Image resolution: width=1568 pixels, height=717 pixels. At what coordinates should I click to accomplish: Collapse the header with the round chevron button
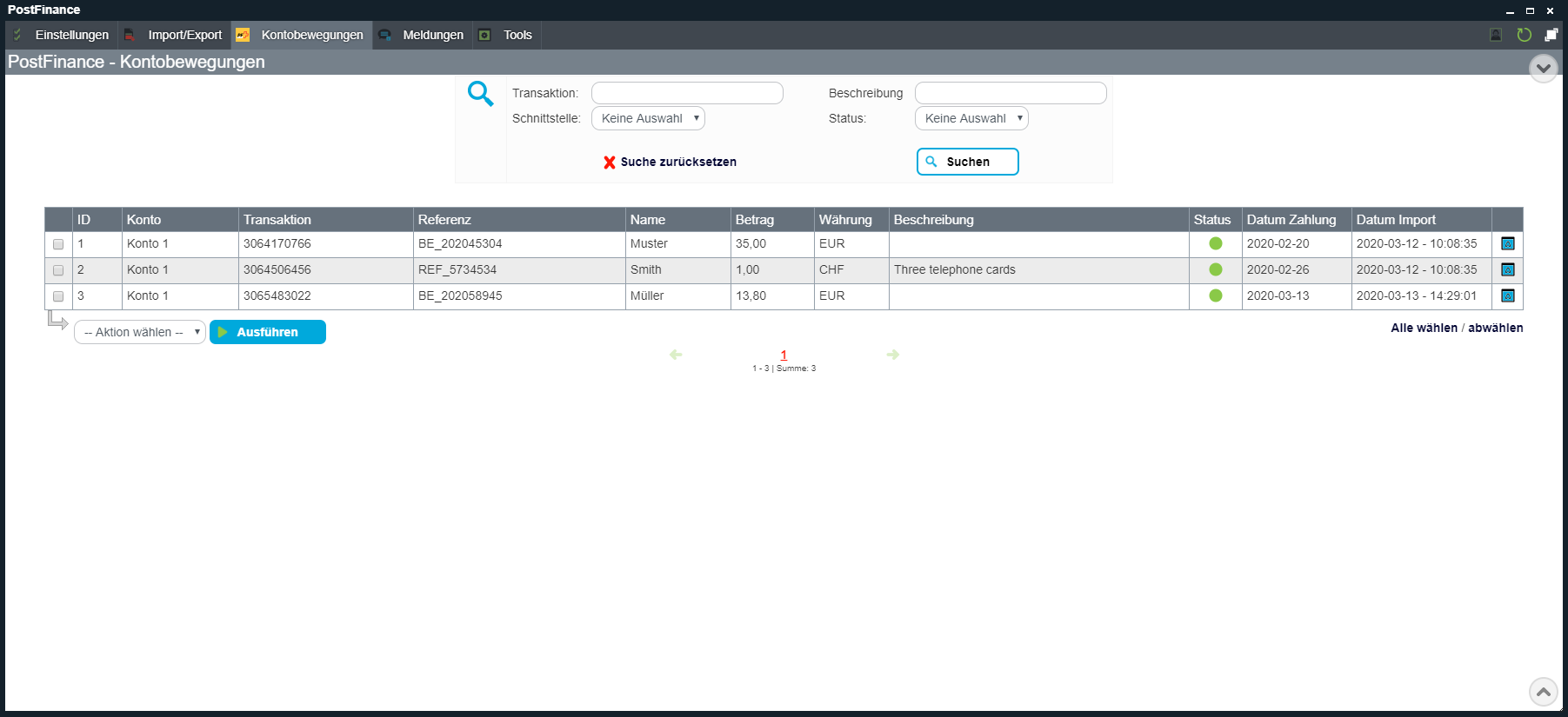(x=1544, y=68)
